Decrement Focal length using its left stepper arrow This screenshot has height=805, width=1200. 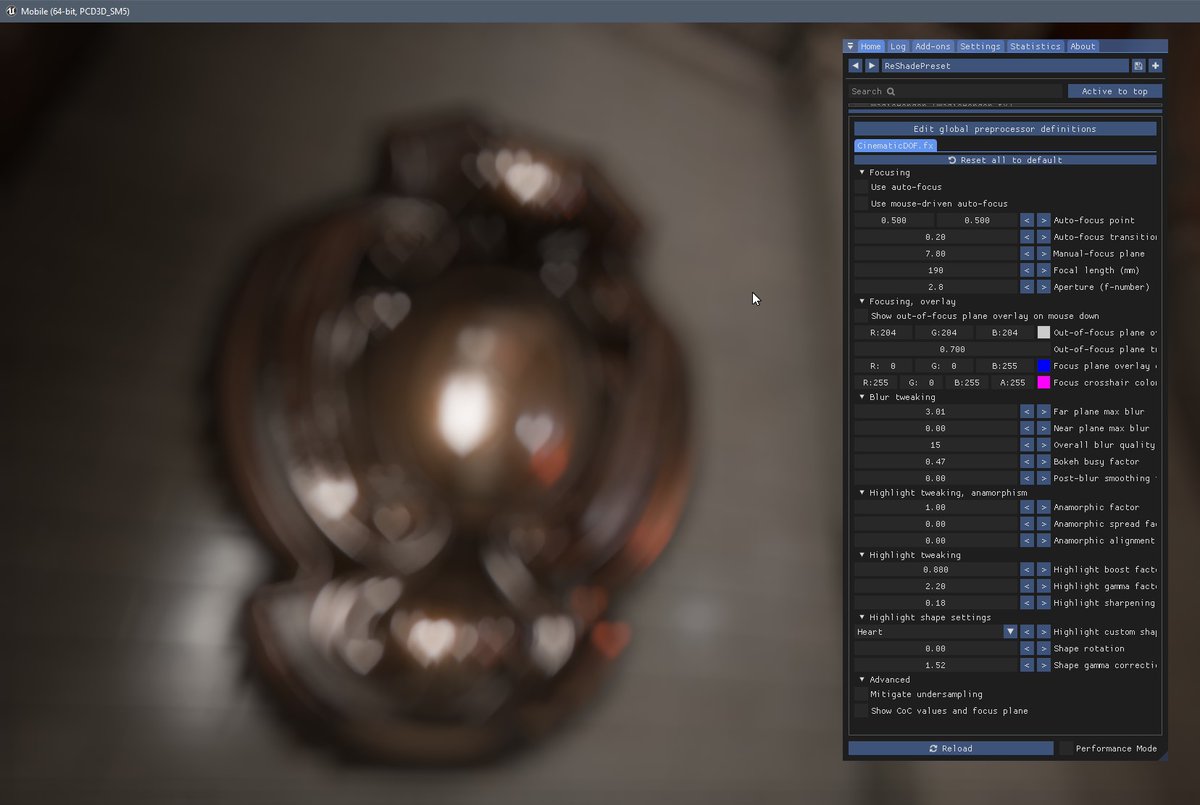click(x=1026, y=270)
